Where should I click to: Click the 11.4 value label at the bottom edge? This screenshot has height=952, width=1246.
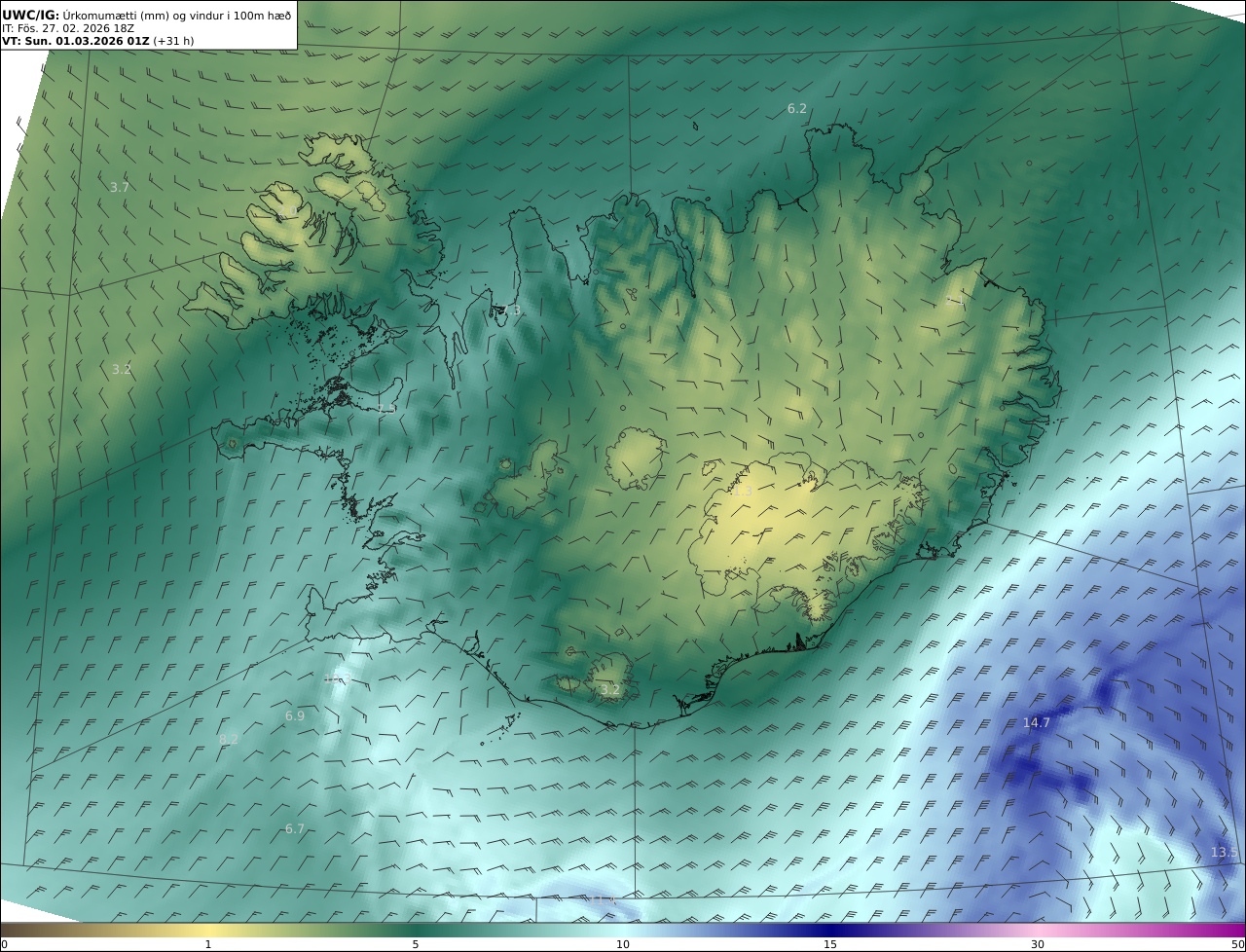point(602,898)
